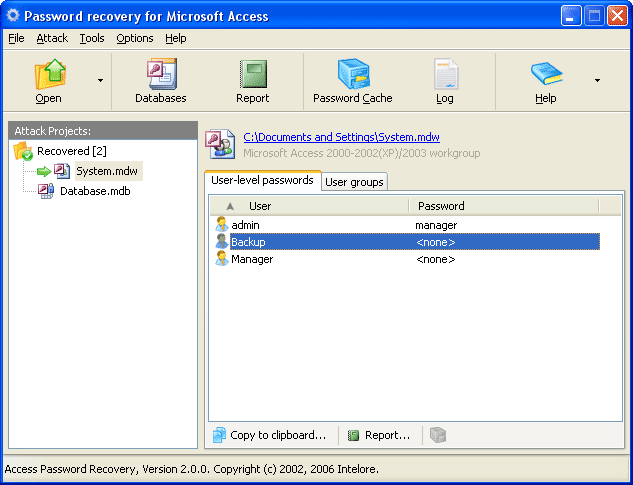Click the <none> password of Backup
This screenshot has height=485, width=633.
(x=436, y=242)
